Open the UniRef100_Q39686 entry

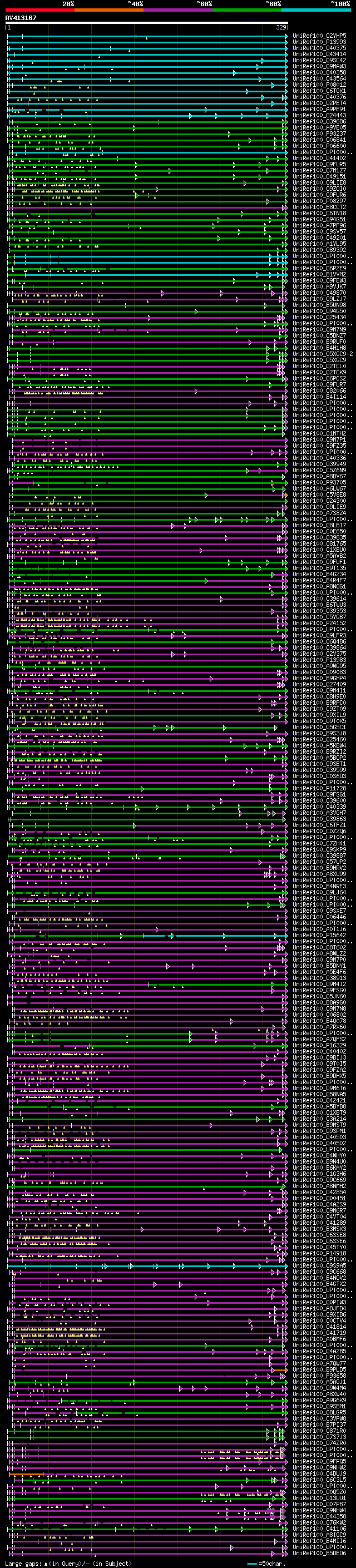pyautogui.click(x=319, y=122)
